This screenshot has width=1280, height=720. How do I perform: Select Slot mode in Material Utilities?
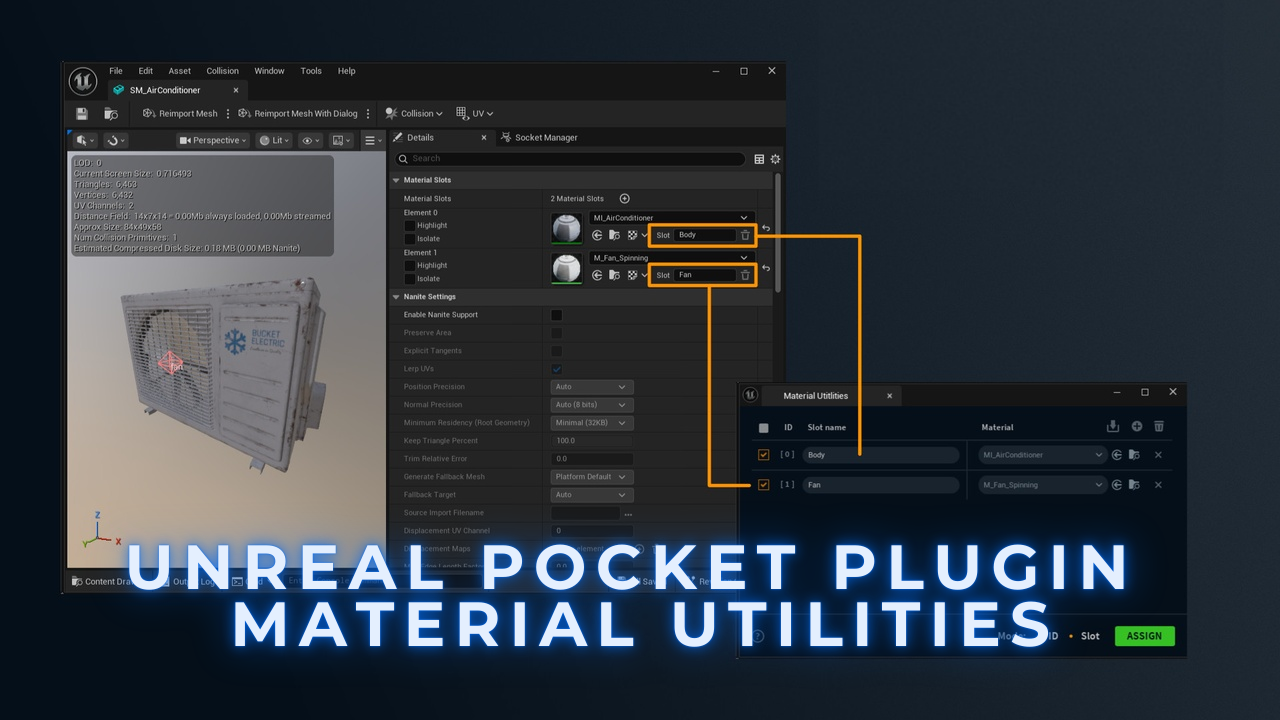coord(1090,636)
